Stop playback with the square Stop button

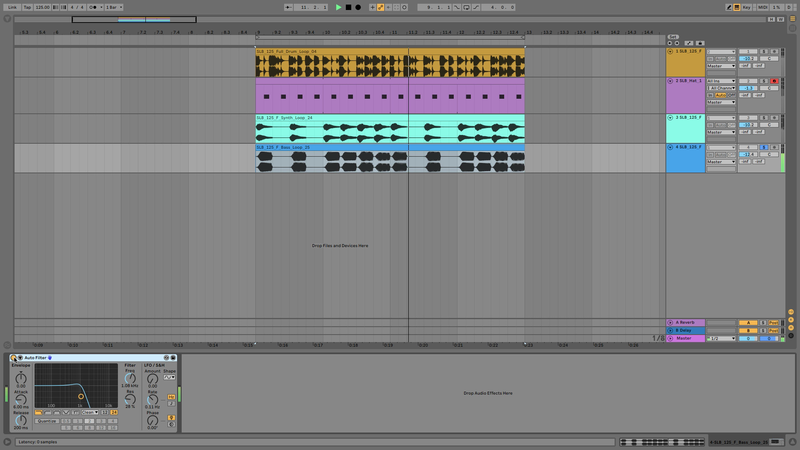(348, 7)
